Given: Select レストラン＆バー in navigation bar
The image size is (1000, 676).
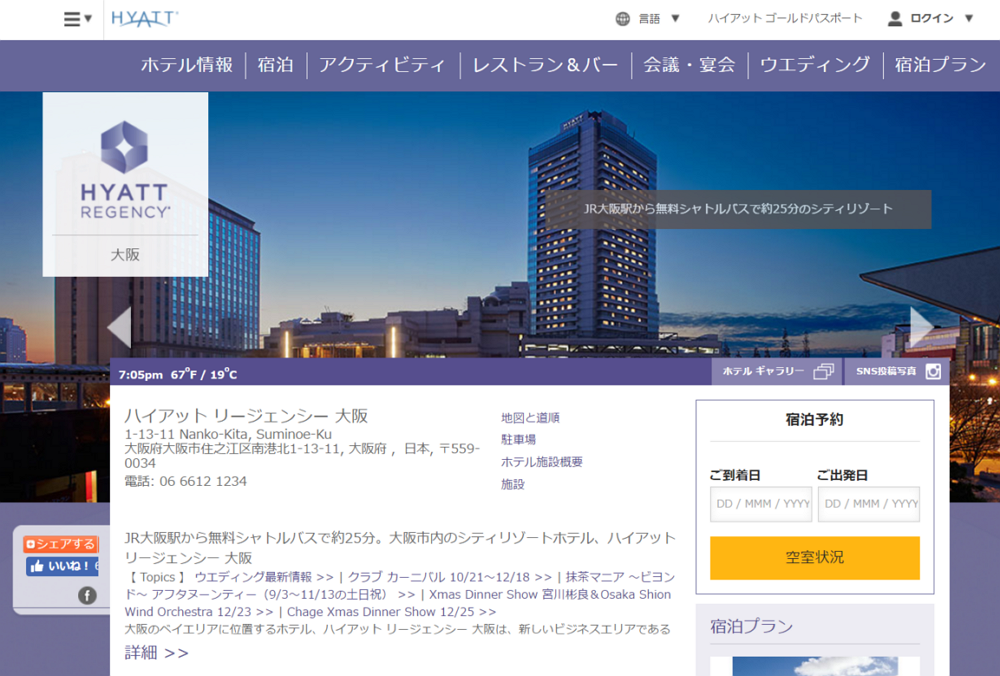Looking at the screenshot, I should tap(545, 65).
